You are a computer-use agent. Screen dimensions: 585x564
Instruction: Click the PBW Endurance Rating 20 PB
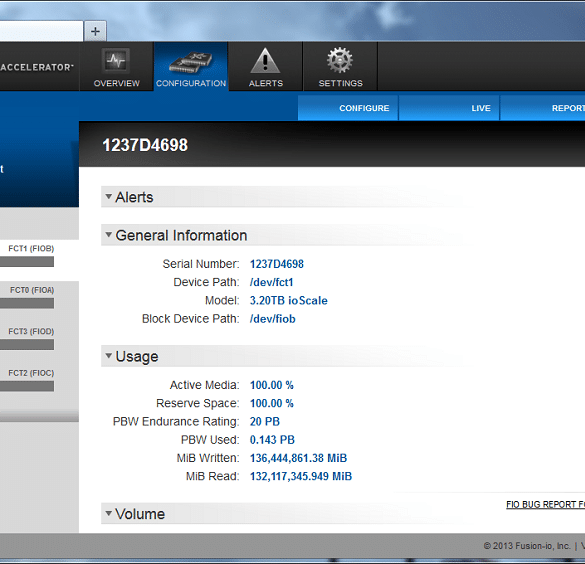tap(265, 422)
